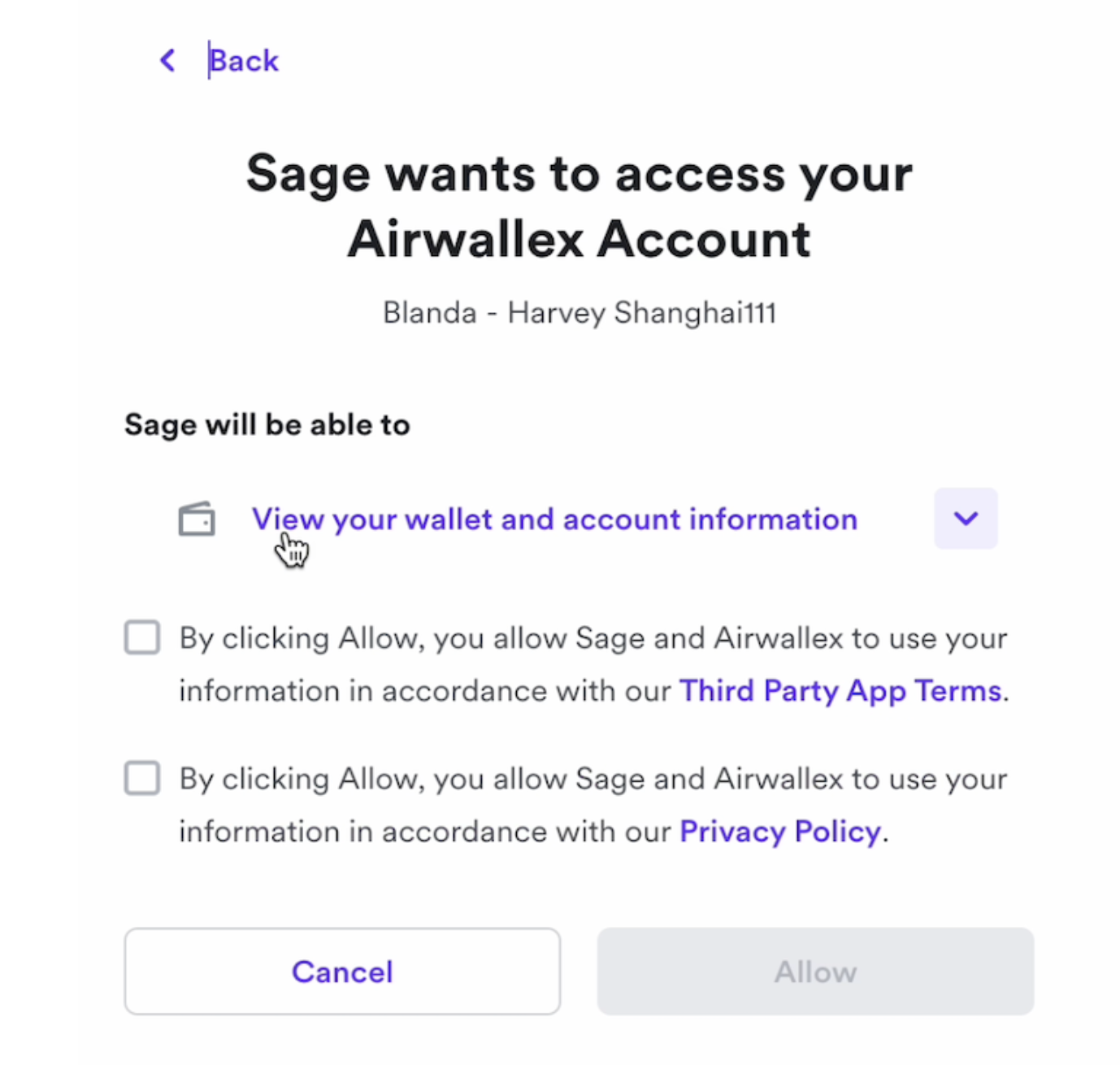Tick the Third Party App Terms checkbox
Viewport: 1120px width, 1065px height.
142,637
